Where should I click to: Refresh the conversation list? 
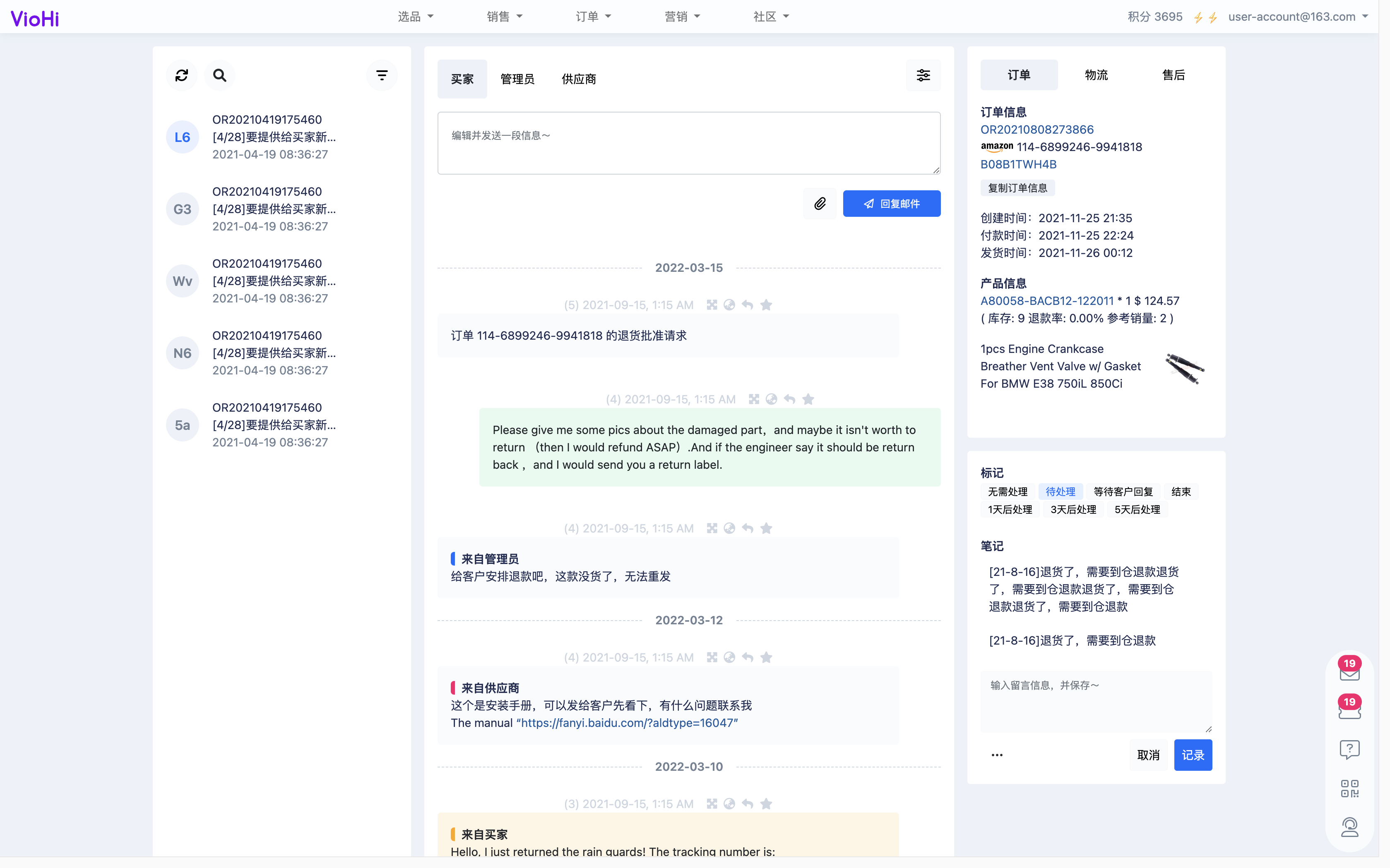pyautogui.click(x=181, y=75)
